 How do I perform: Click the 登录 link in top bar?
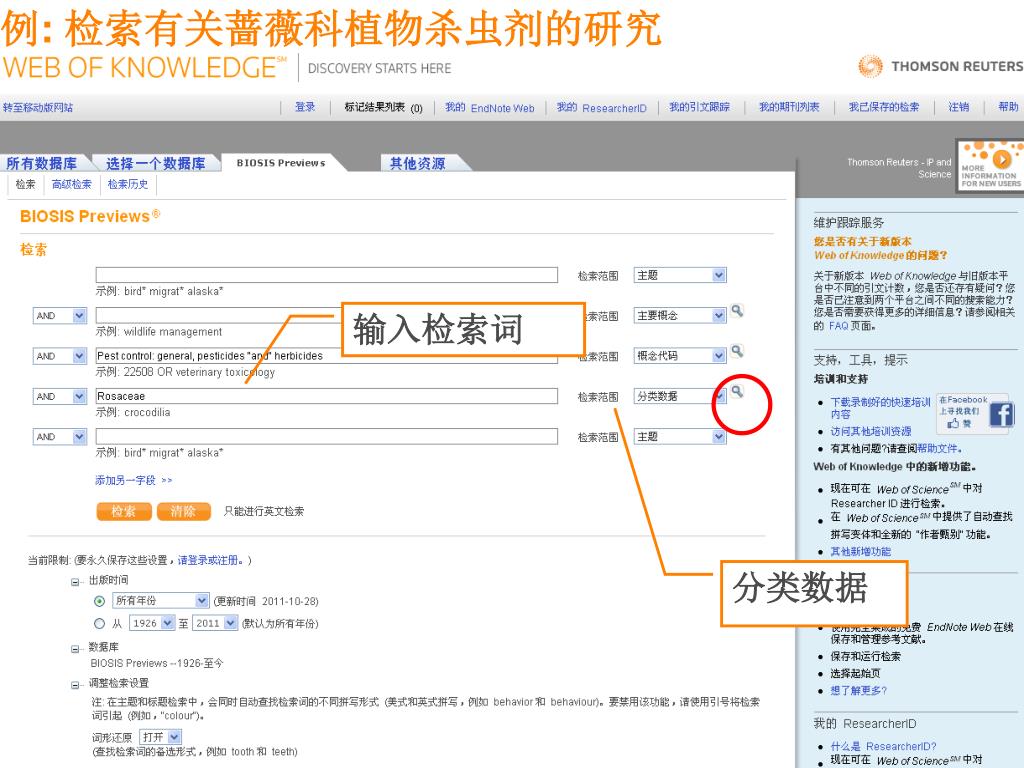click(x=305, y=107)
